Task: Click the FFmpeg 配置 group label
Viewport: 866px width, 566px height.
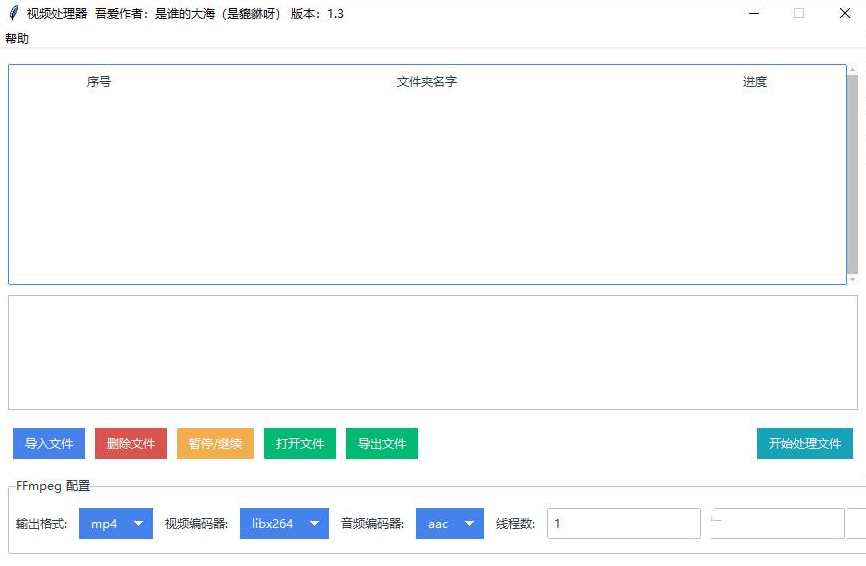Action: coord(53,486)
